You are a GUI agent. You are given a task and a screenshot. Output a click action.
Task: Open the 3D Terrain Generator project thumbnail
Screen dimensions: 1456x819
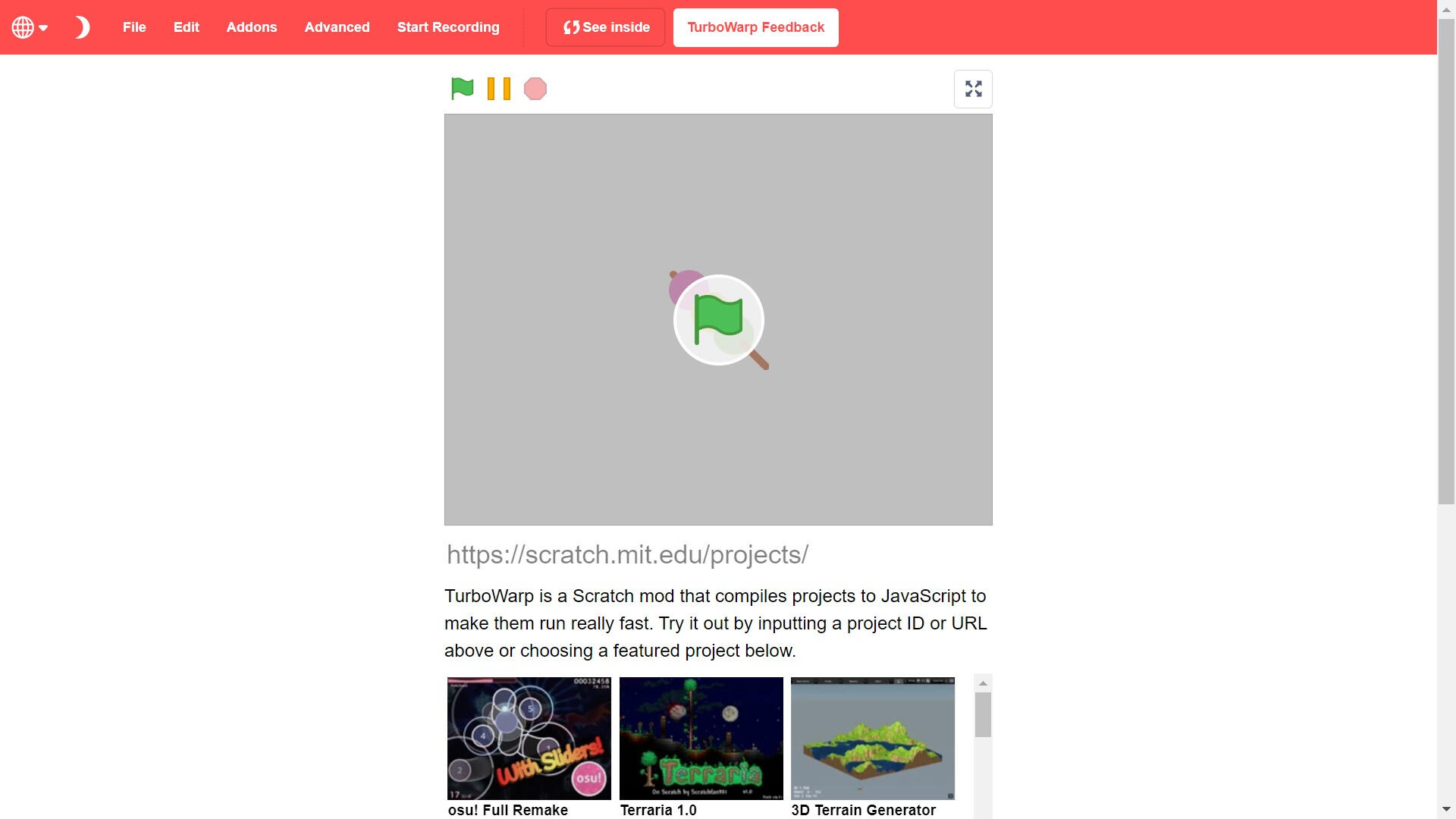point(872,738)
